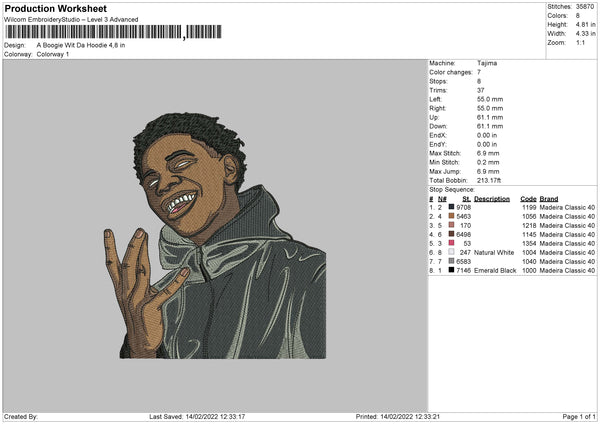Click the Emerald Black color swatch
Screen dimensions: 600x424
451,270
